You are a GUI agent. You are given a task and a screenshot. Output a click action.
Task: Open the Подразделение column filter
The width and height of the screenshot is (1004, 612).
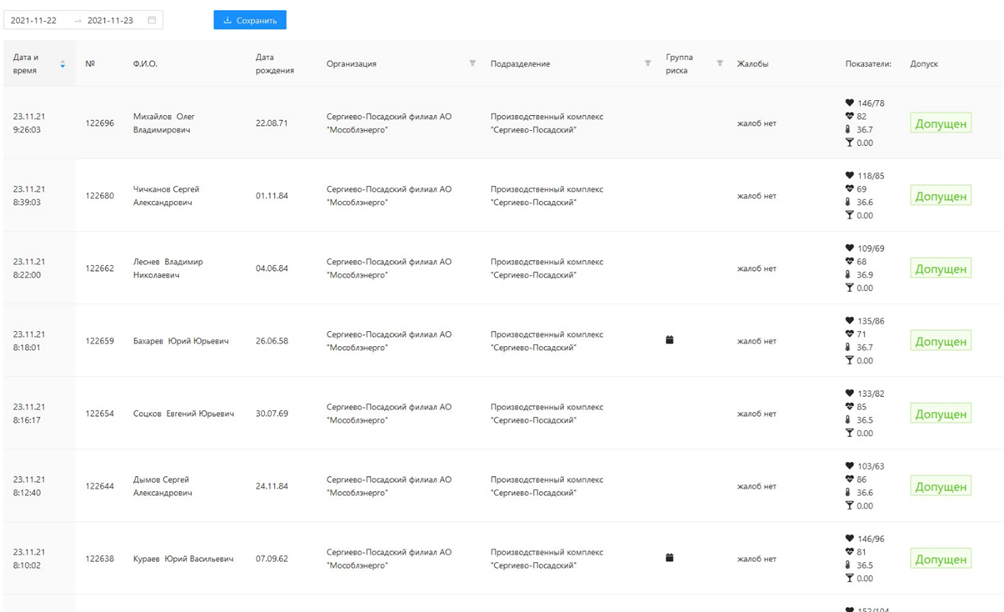pyautogui.click(x=648, y=64)
